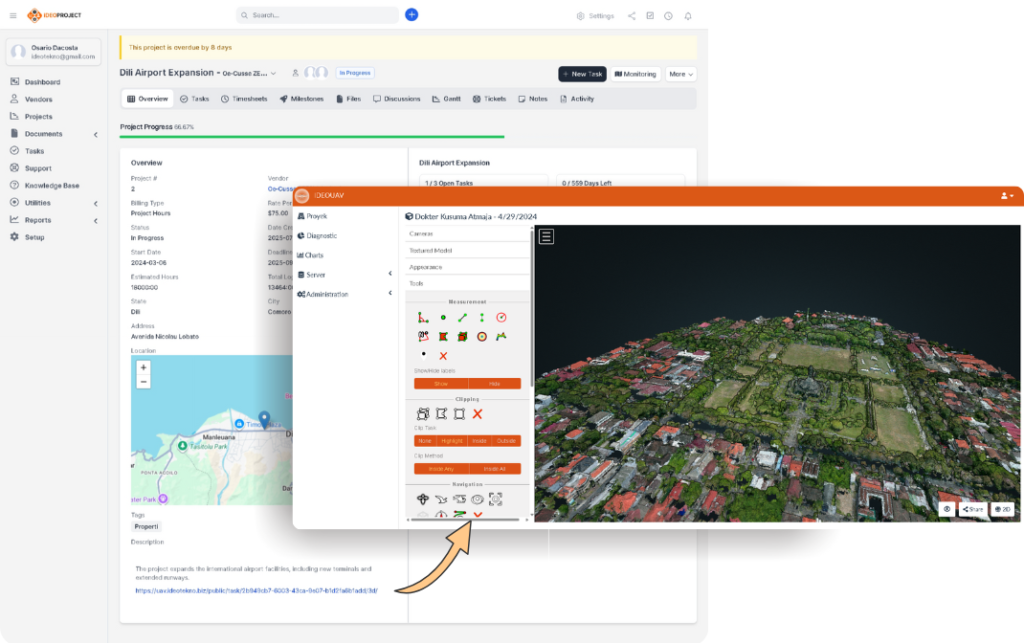Toggle the eye visibility button in viewer
The image size is (1024, 643).
[946, 509]
